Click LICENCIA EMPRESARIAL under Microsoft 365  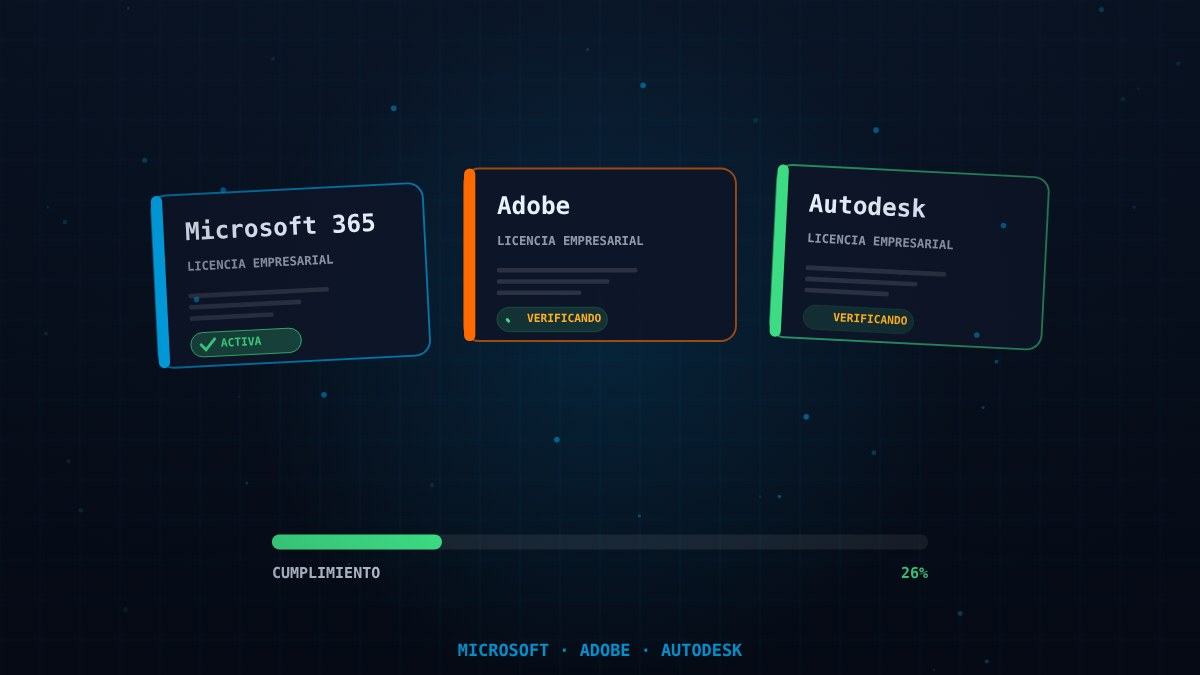pos(260,263)
